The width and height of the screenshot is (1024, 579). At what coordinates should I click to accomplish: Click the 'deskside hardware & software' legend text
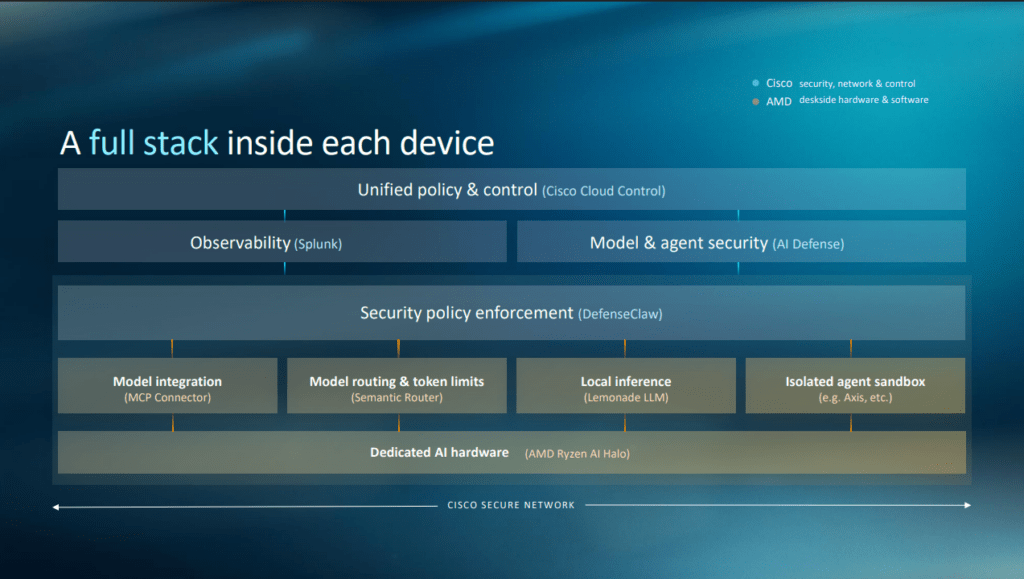(x=863, y=100)
